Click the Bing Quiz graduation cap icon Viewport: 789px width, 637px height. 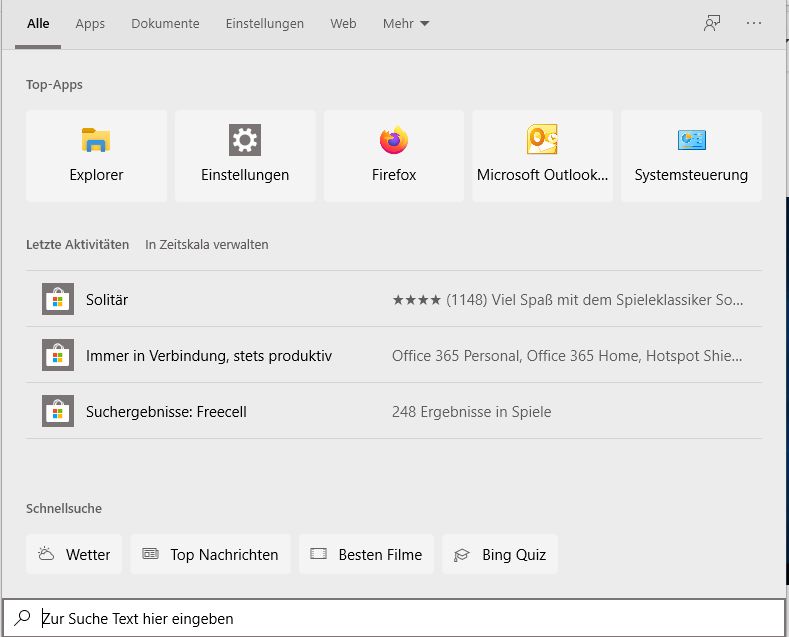(x=461, y=554)
